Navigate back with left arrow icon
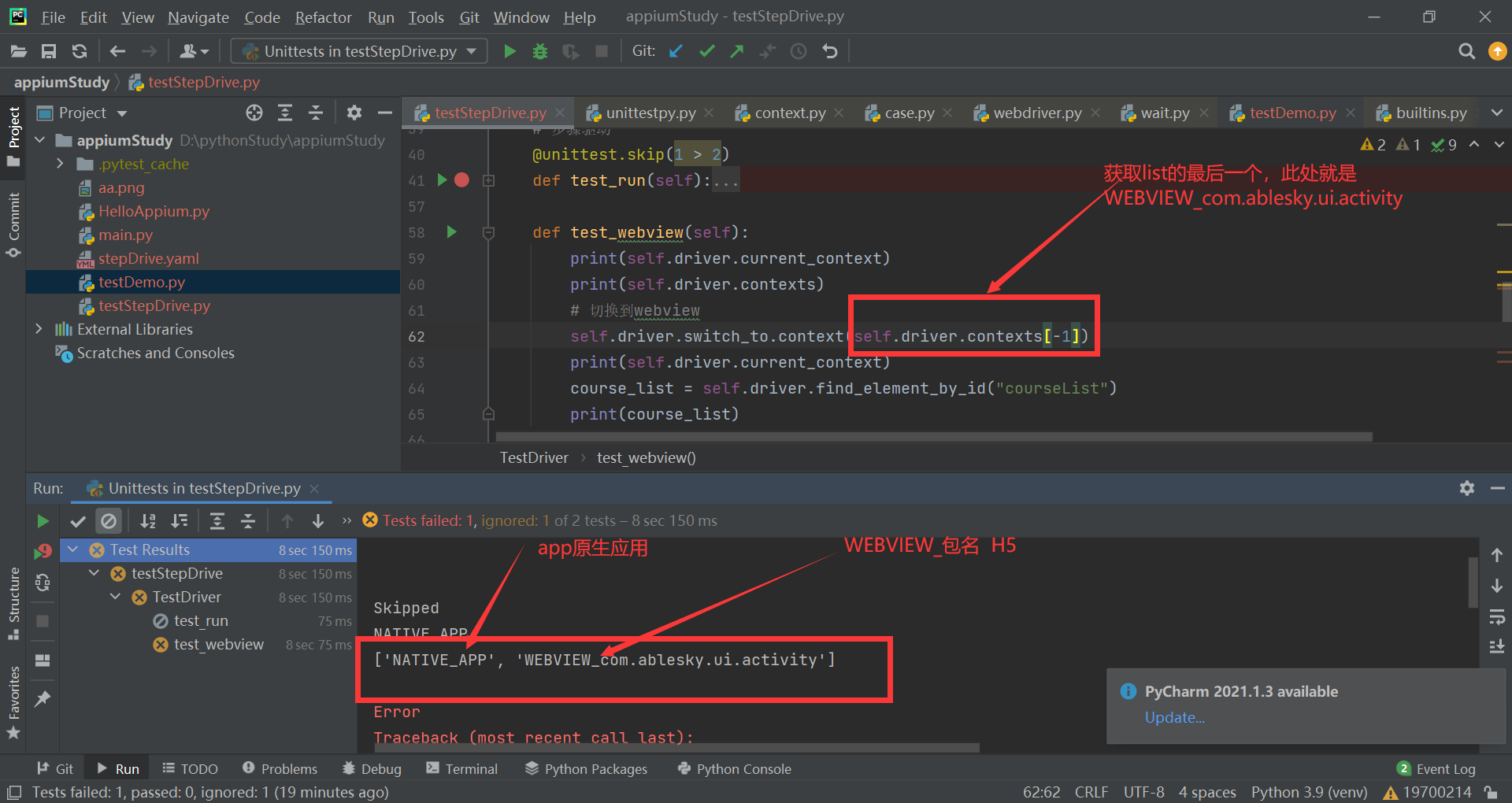1512x803 pixels. pyautogui.click(x=117, y=51)
